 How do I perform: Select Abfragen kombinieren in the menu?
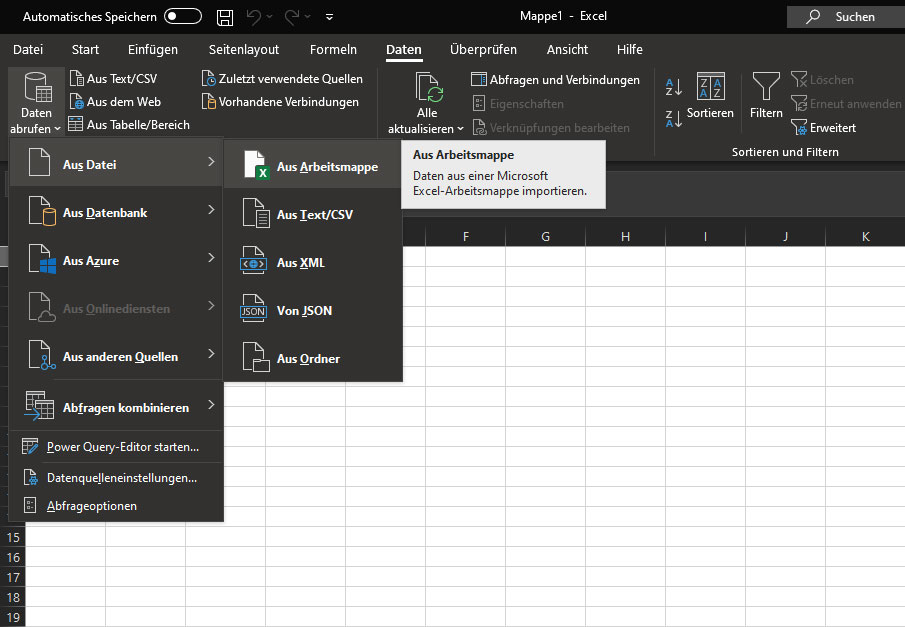[x=117, y=405]
